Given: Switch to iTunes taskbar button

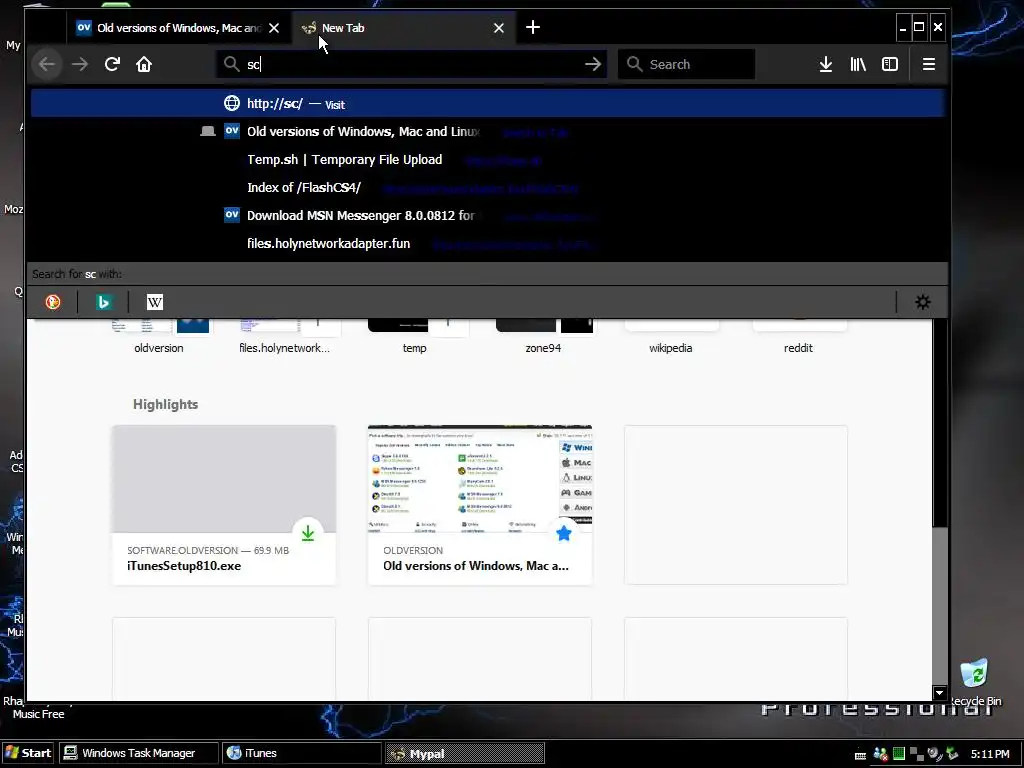Looking at the screenshot, I should [302, 753].
